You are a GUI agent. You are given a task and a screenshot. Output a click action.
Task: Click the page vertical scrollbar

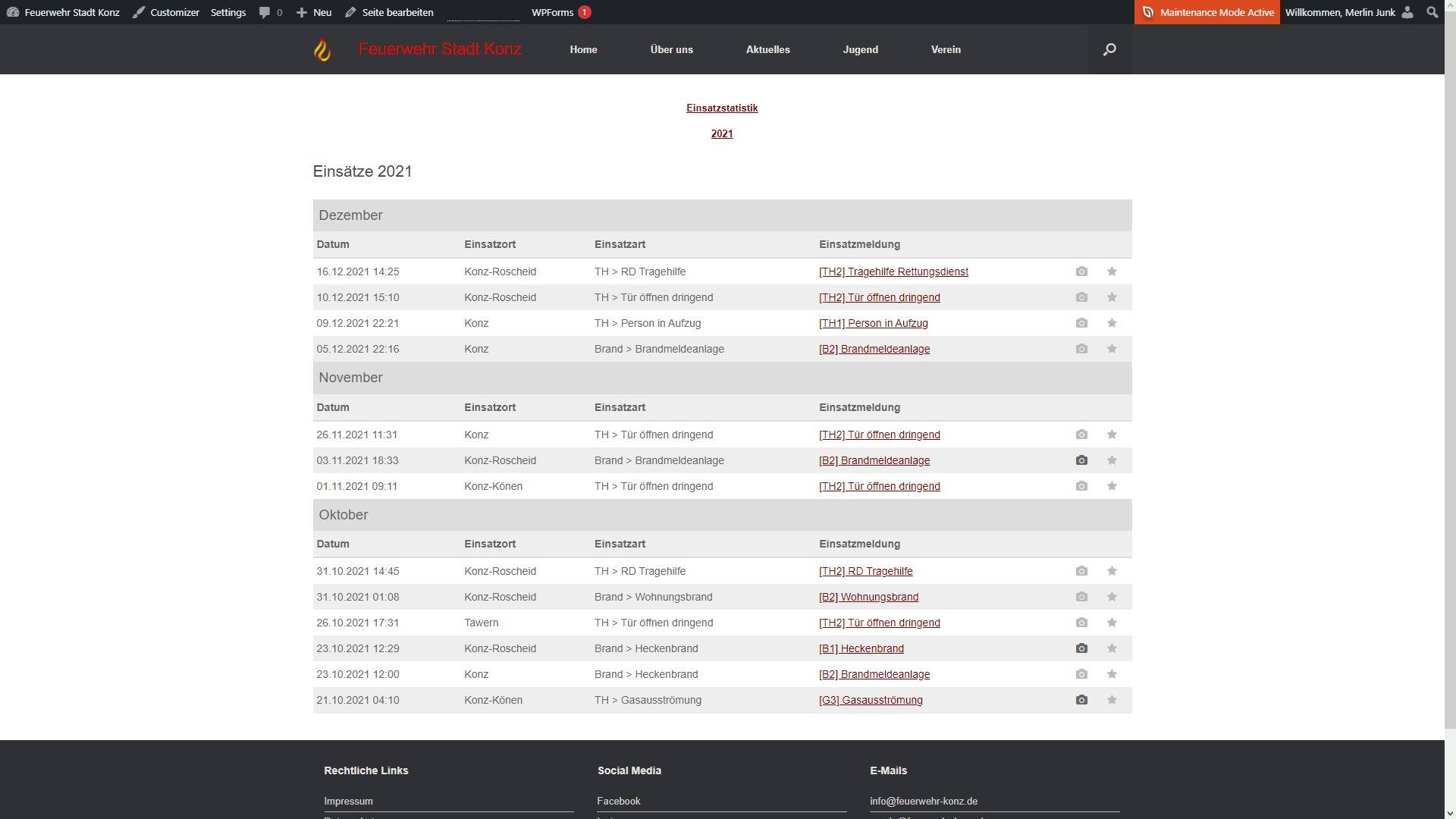point(1450,379)
